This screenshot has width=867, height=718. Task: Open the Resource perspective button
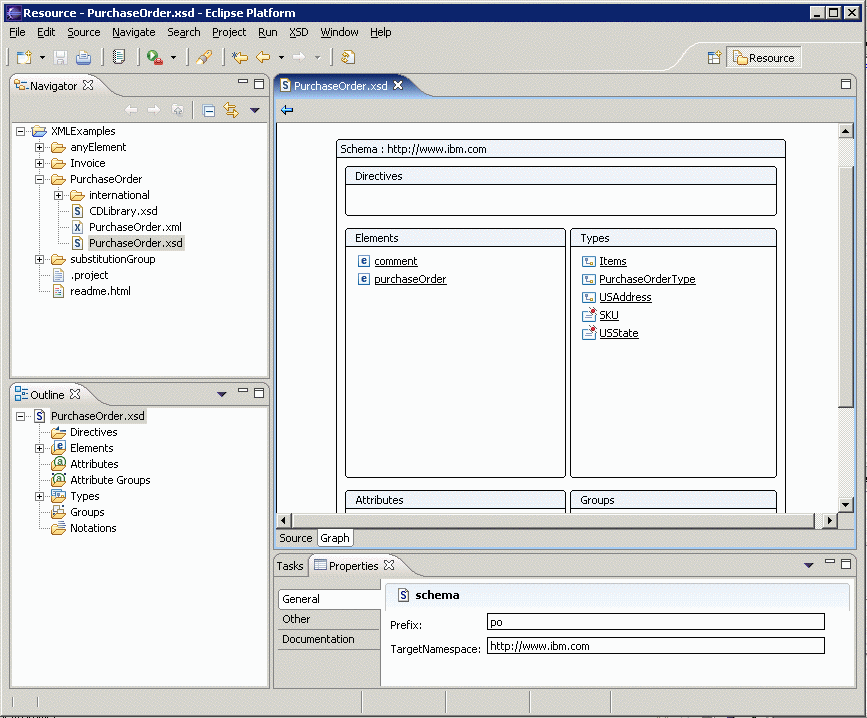[764, 57]
